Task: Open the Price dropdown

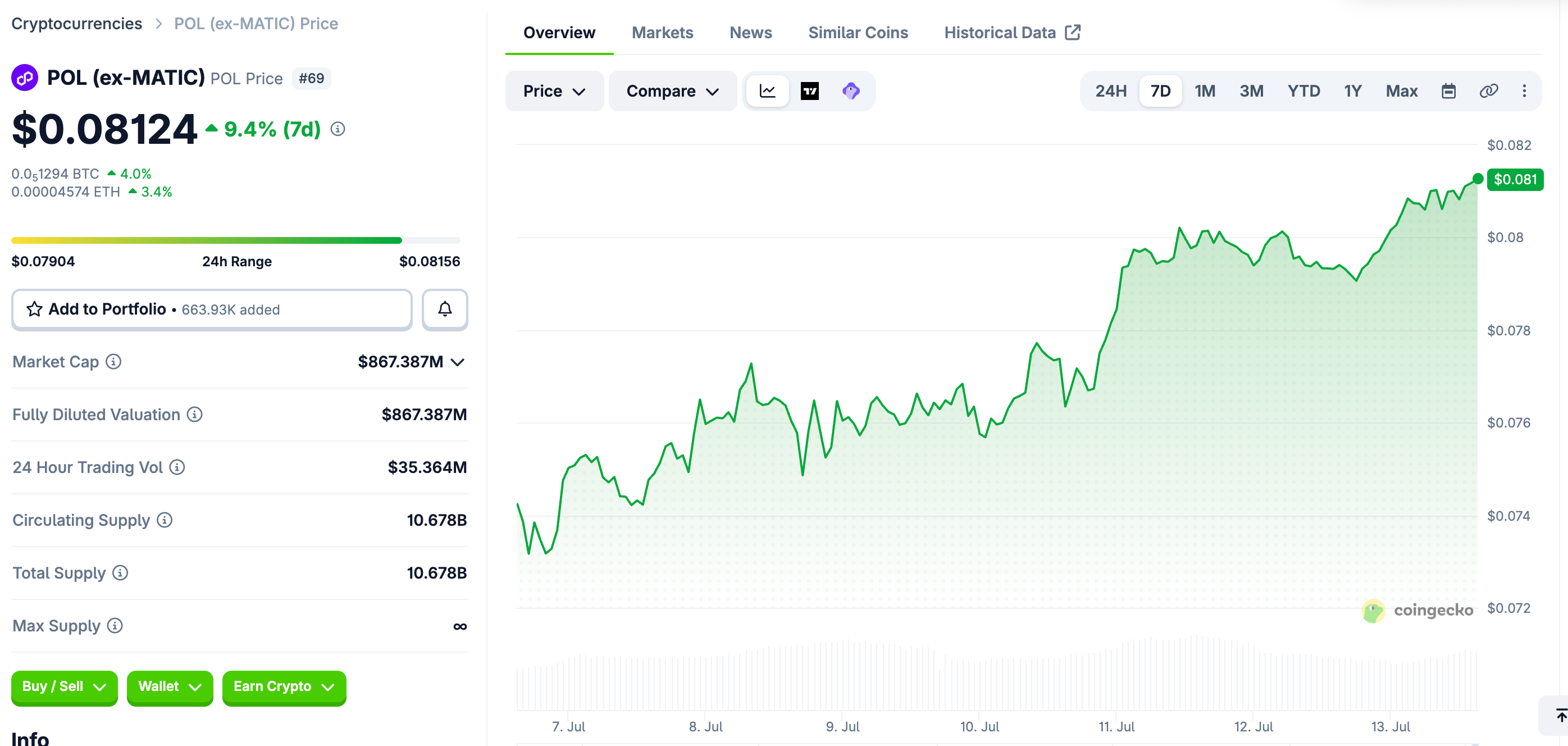Action: tap(554, 91)
